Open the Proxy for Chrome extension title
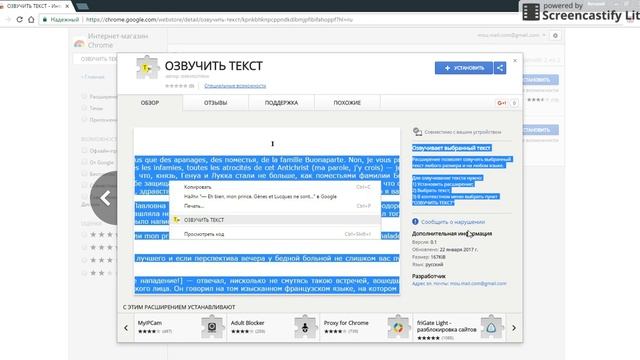This screenshot has height=360, width=640. pos(346,323)
